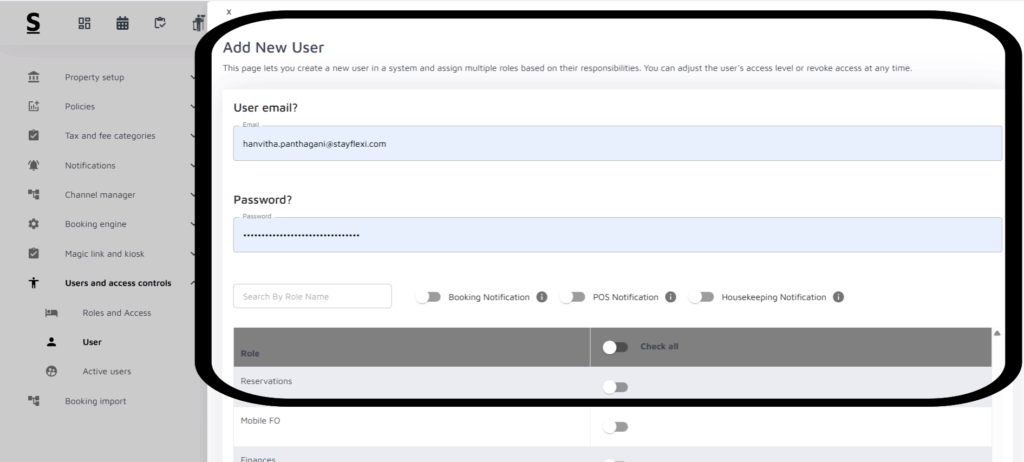Close the Add New User panel
Image resolution: width=1024 pixels, height=462 pixels.
pos(229,11)
